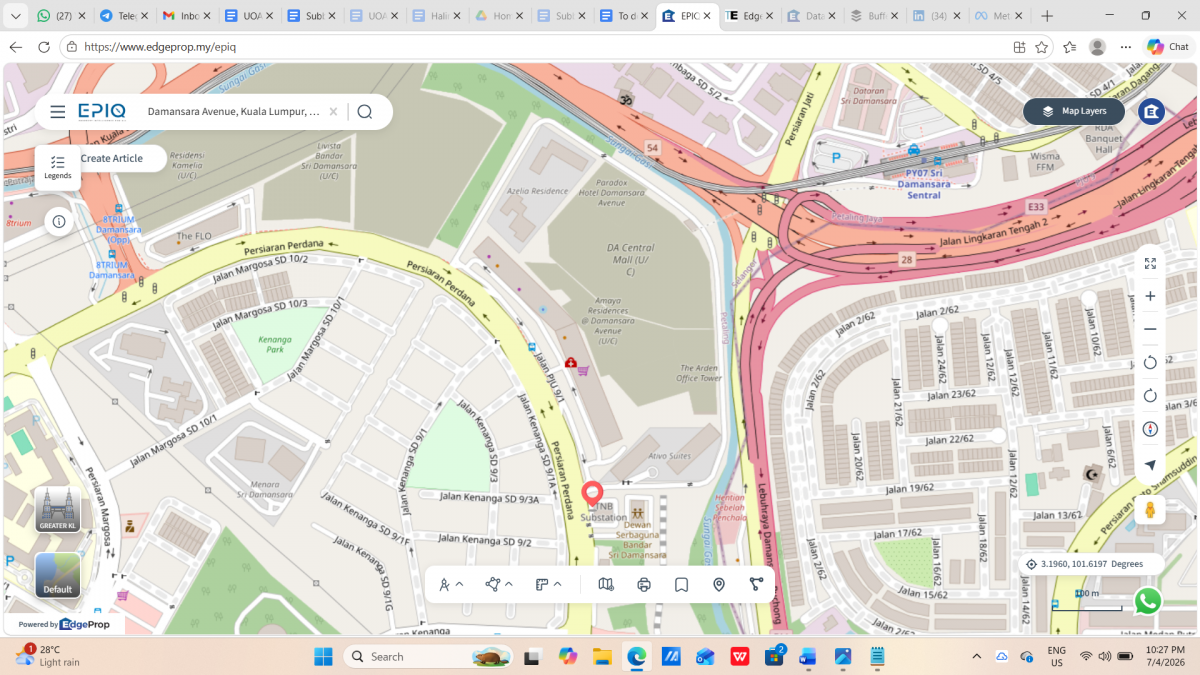Click the print map icon
Image resolution: width=1200 pixels, height=675 pixels.
pyautogui.click(x=644, y=585)
